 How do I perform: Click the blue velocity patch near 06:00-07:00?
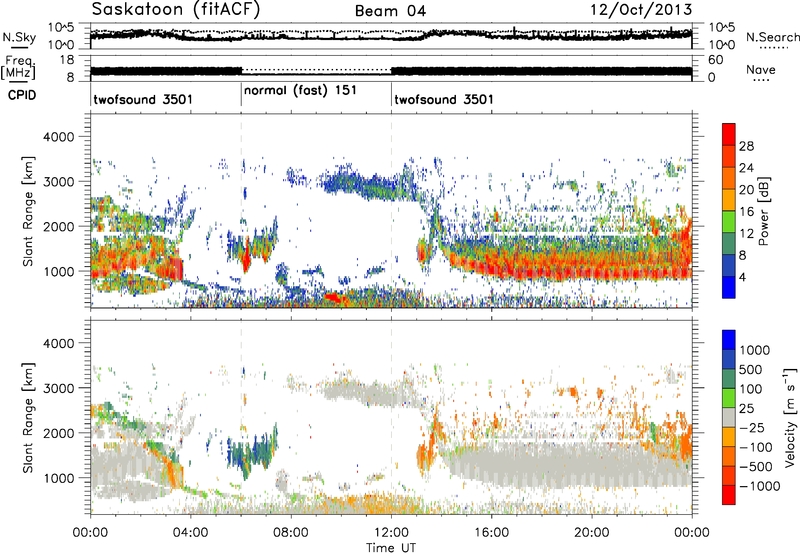pos(252,451)
